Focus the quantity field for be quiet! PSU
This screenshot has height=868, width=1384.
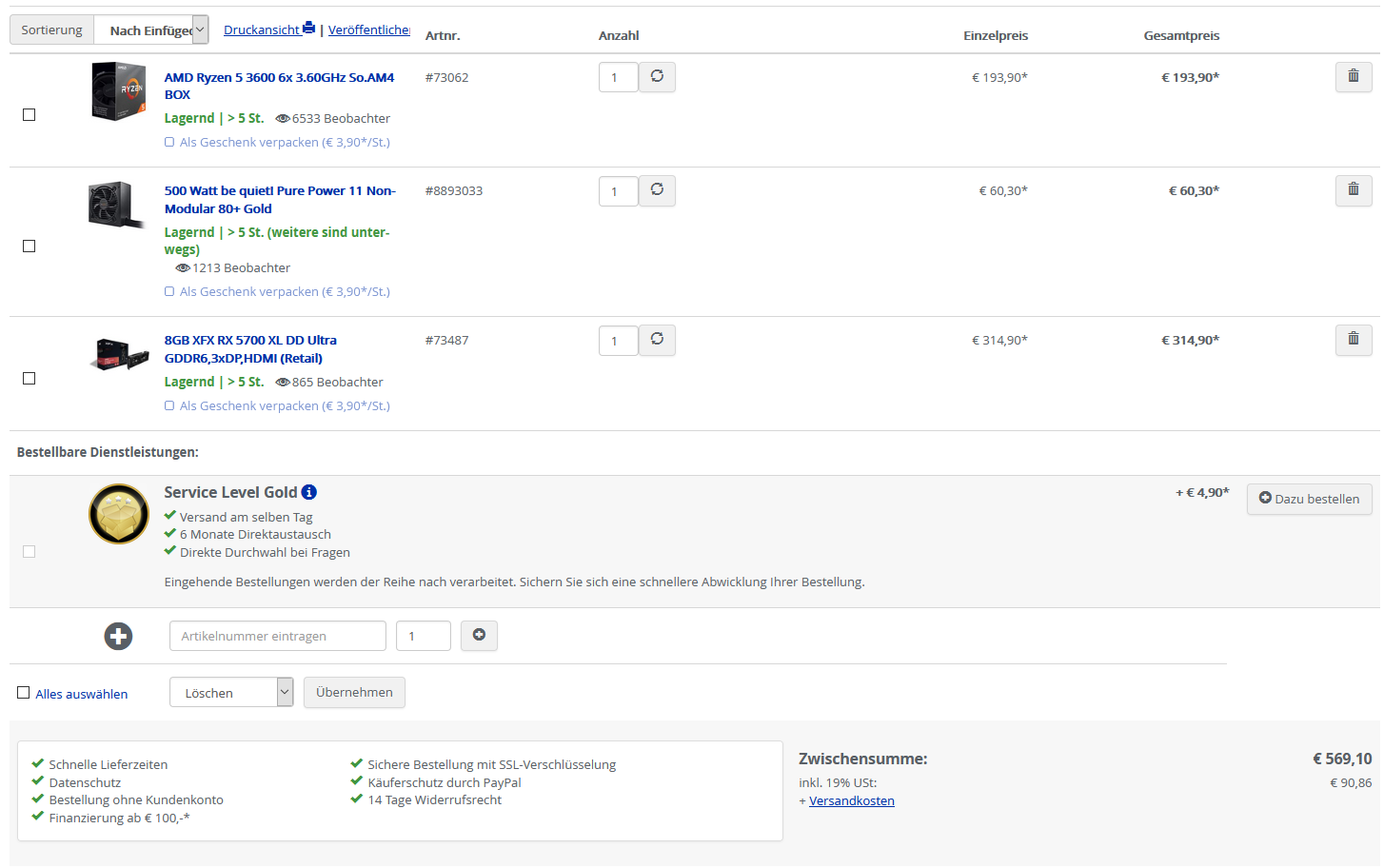point(619,190)
